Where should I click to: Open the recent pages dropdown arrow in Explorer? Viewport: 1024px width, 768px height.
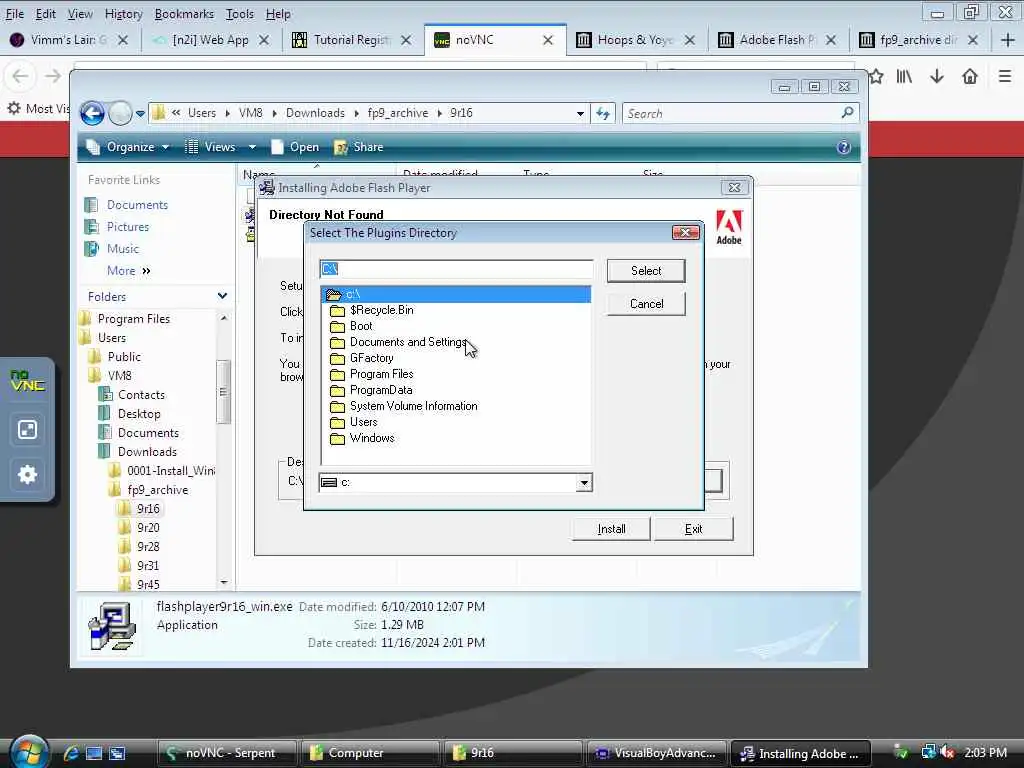[x=140, y=114]
